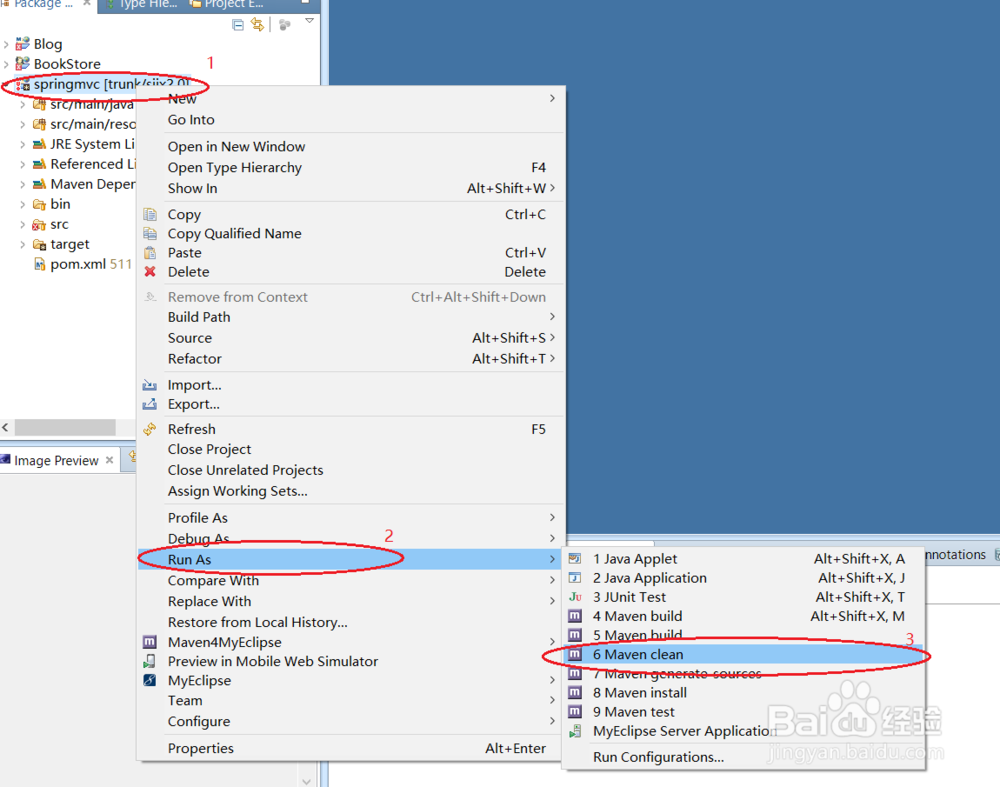This screenshot has height=787, width=1000.
Task: Open the Show In submenu
Action: 351,188
